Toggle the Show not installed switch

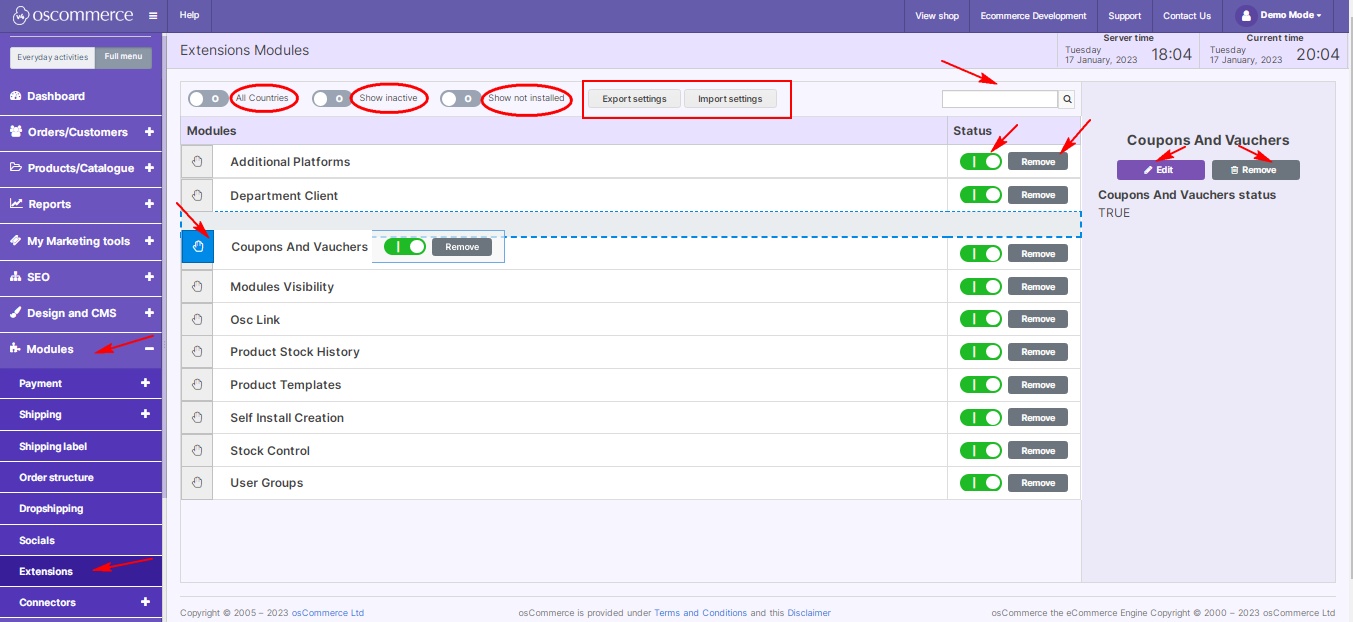coord(460,99)
